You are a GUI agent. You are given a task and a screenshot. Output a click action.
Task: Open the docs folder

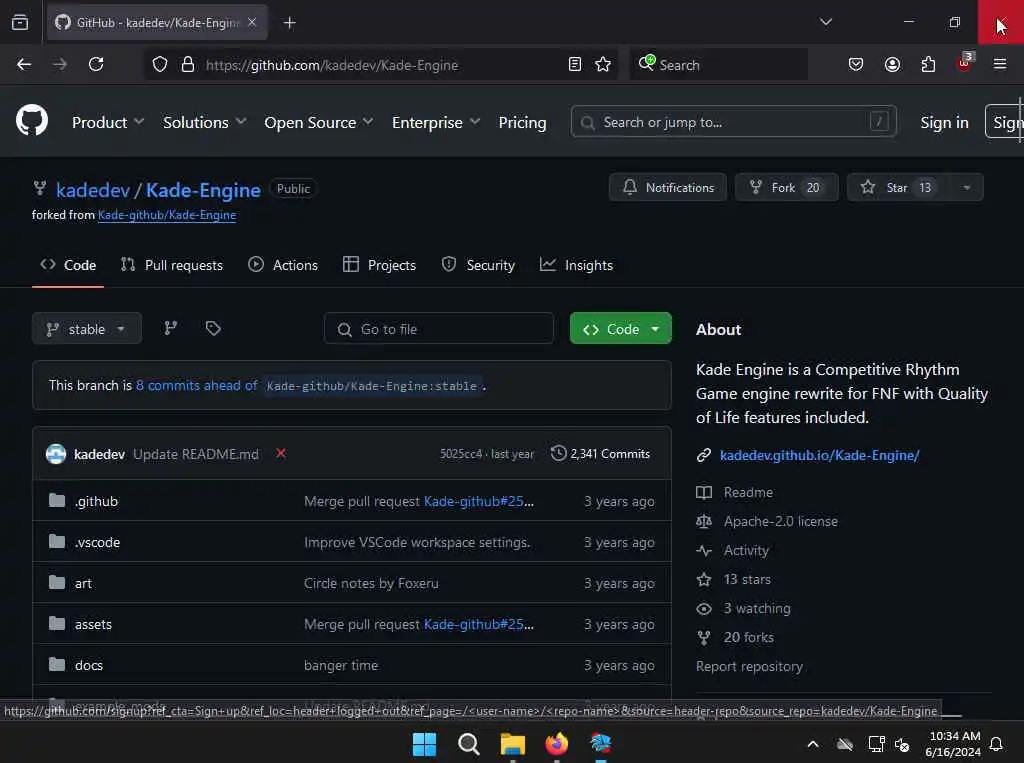click(x=88, y=665)
